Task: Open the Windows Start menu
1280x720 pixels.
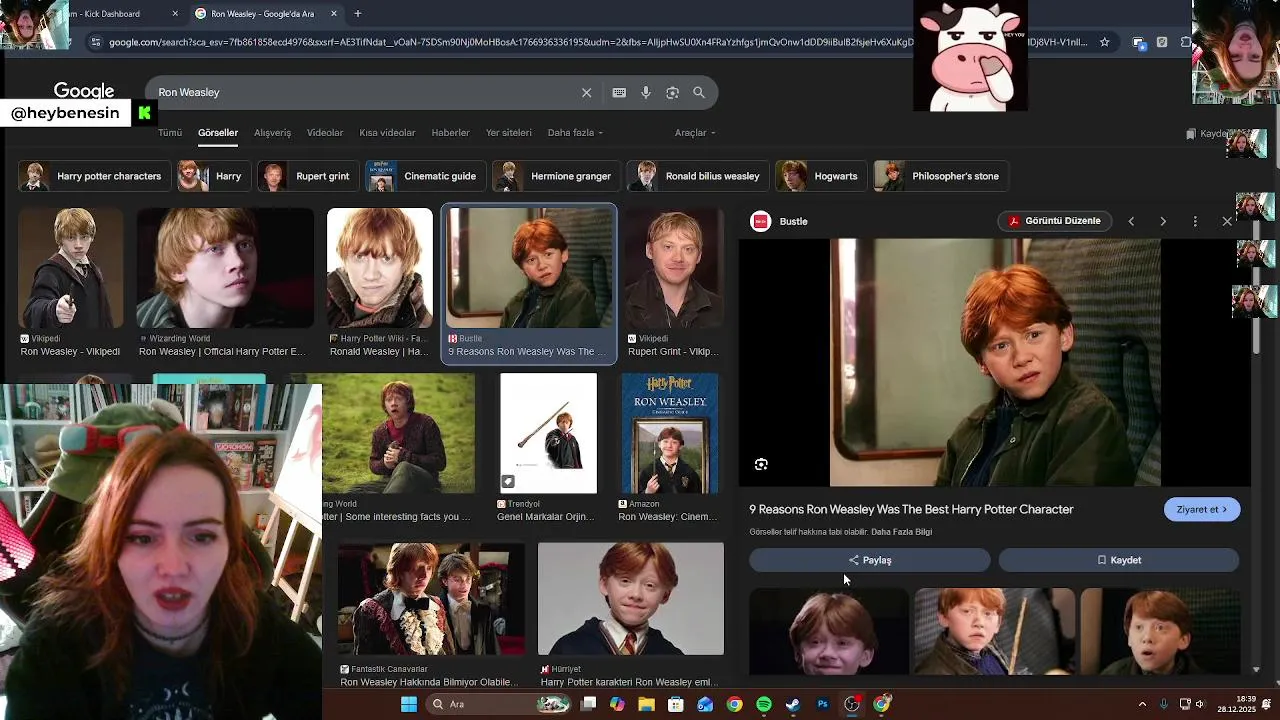Action: coord(409,704)
